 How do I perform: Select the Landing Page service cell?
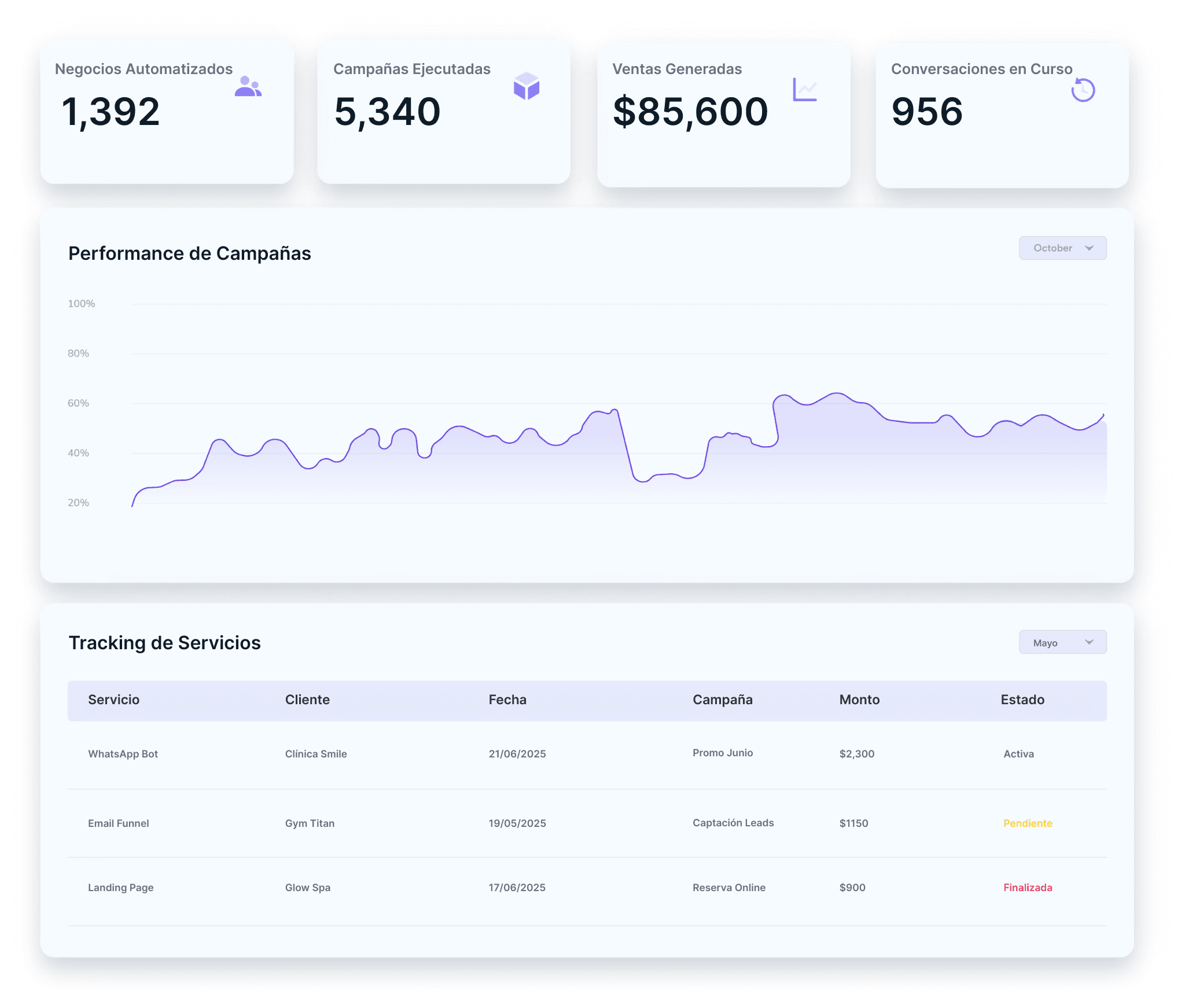(x=120, y=888)
